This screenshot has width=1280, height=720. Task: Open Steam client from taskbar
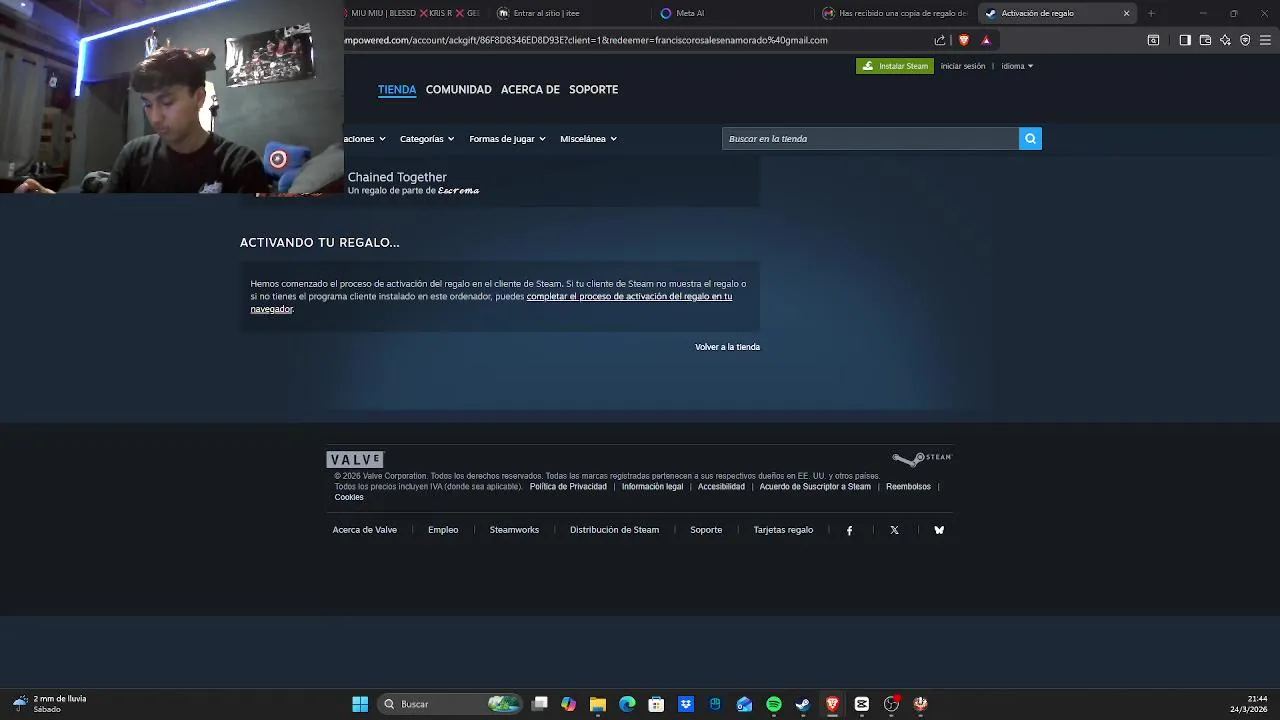(803, 704)
